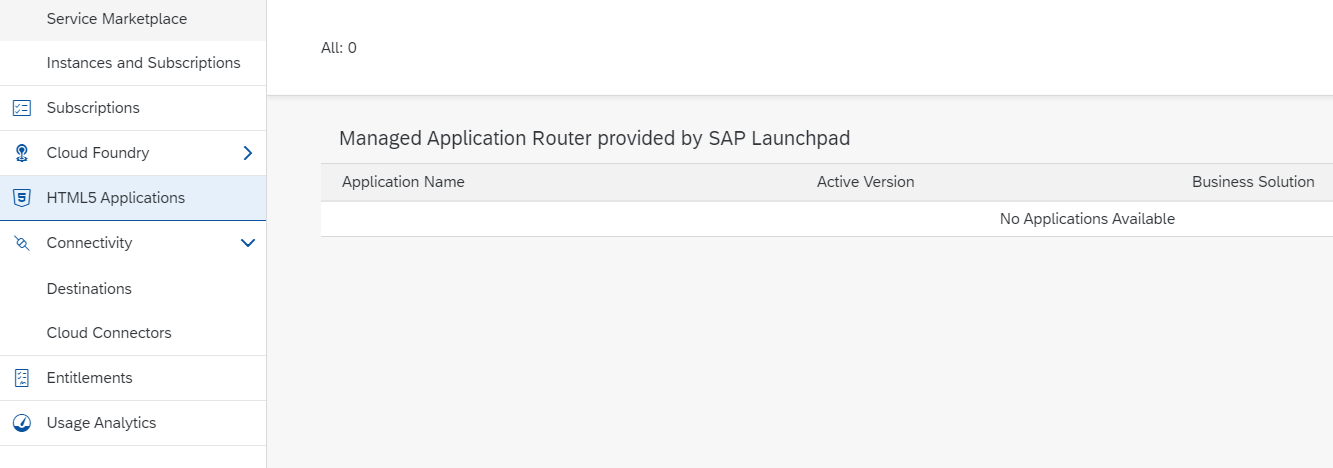Click the Connectivity plug icon
This screenshot has width=1333, height=468.
[x=21, y=243]
